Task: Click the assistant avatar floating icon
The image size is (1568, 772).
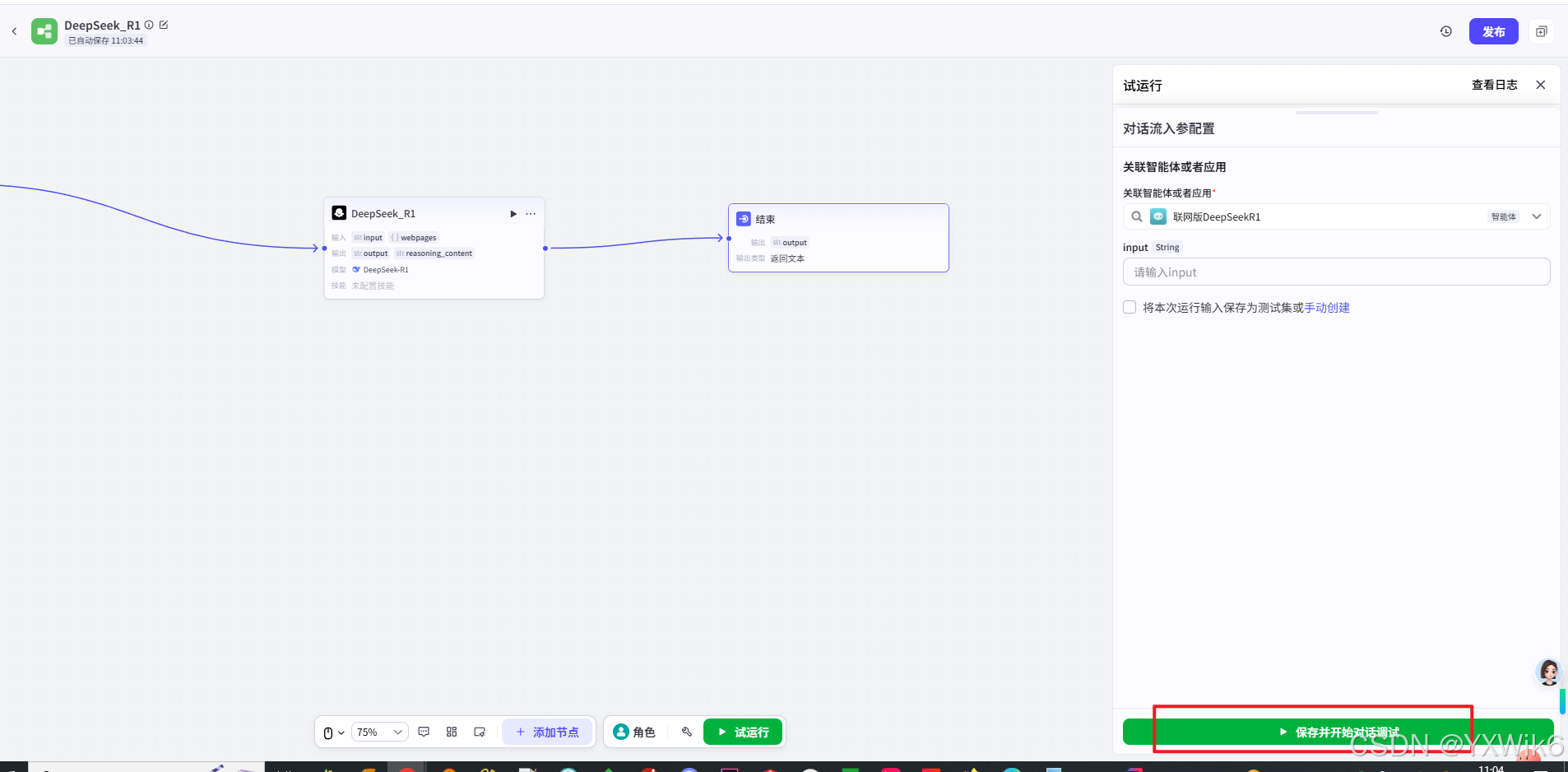Action: point(1549,672)
